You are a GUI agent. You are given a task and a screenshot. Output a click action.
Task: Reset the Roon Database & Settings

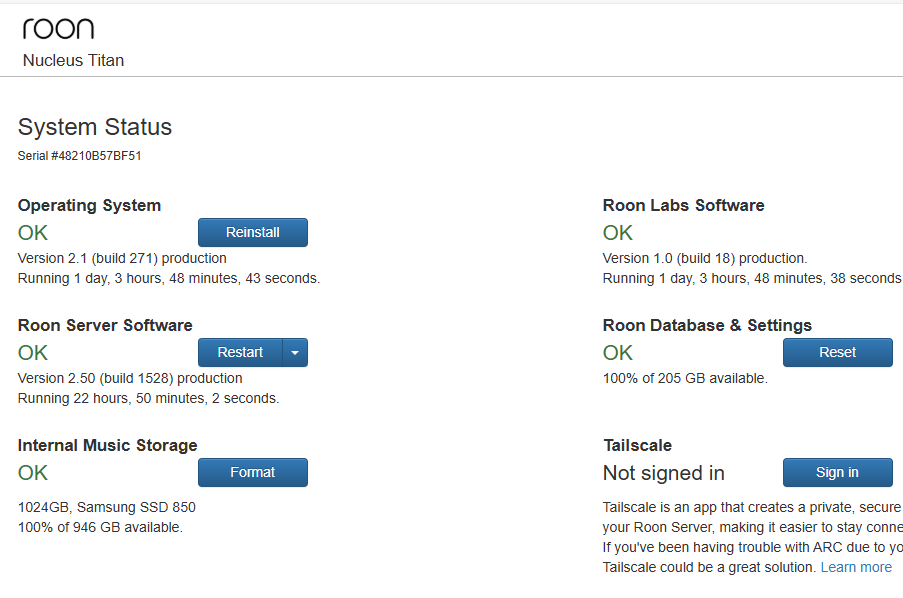pos(838,352)
